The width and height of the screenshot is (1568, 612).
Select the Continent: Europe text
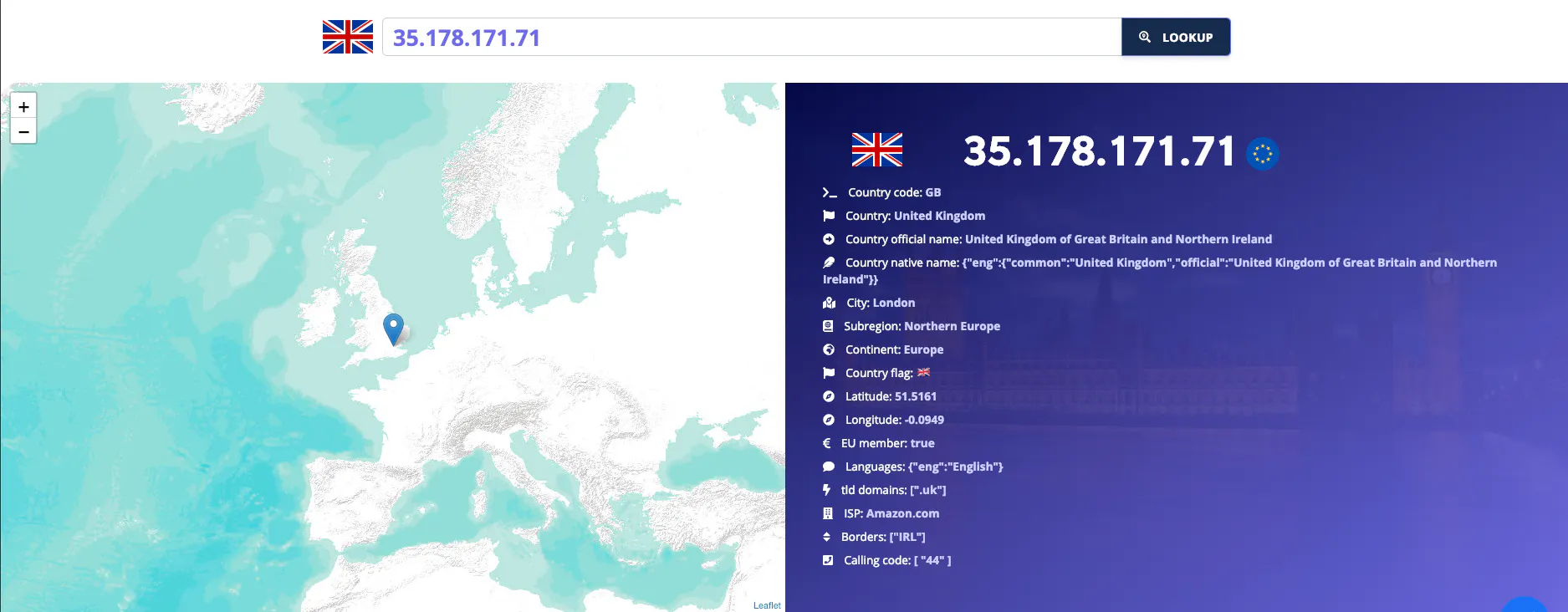(x=895, y=349)
